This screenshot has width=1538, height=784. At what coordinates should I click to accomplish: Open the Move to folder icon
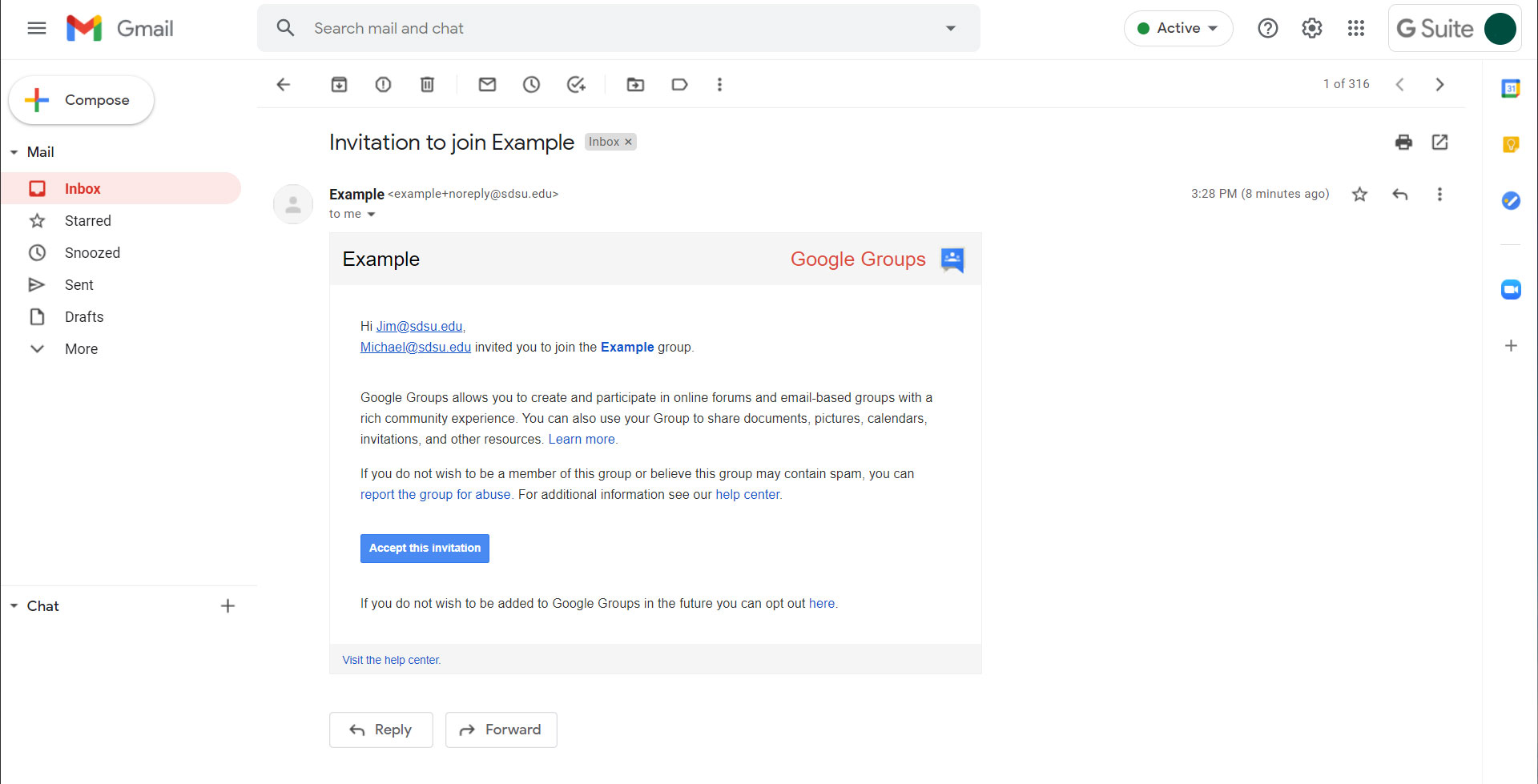click(635, 84)
